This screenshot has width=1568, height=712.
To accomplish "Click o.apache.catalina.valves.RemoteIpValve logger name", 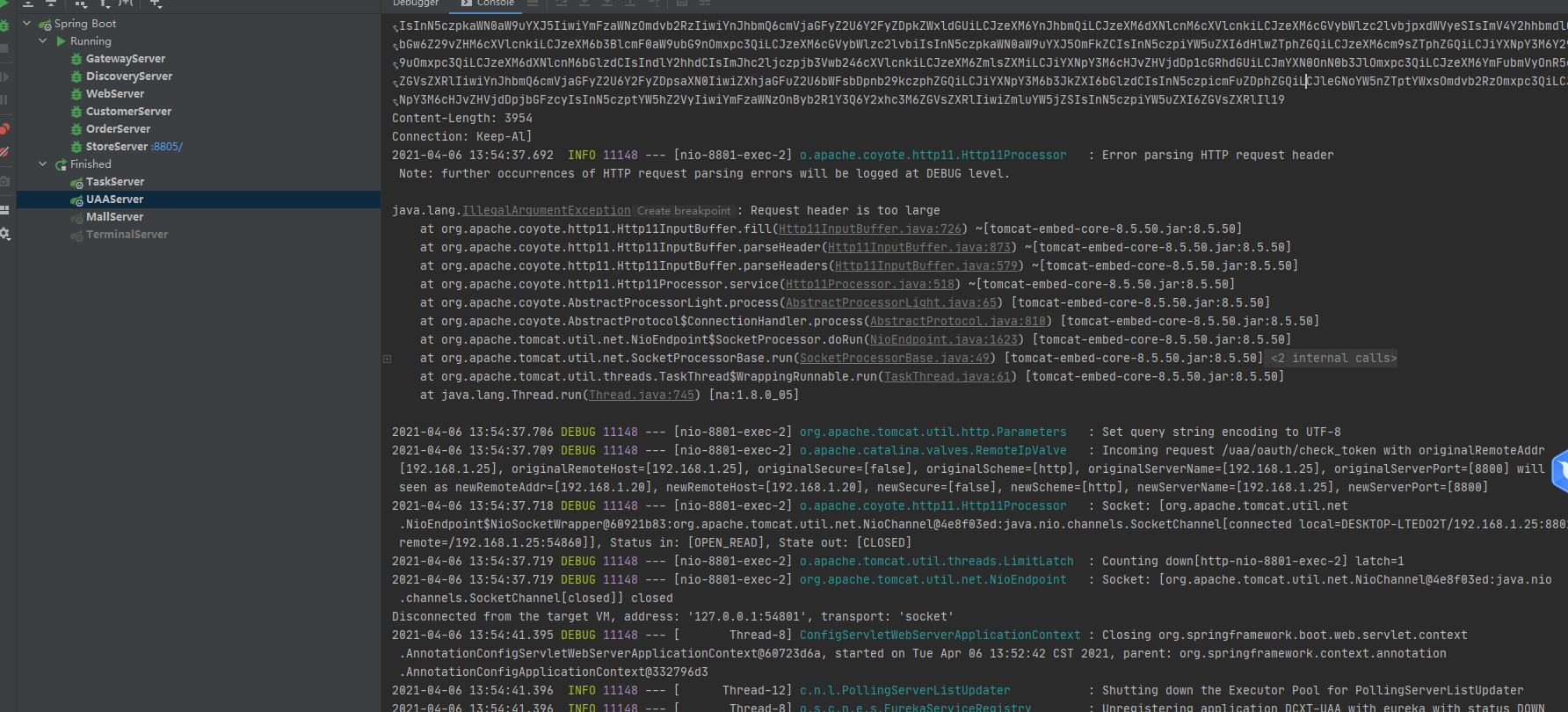I will coord(933,451).
